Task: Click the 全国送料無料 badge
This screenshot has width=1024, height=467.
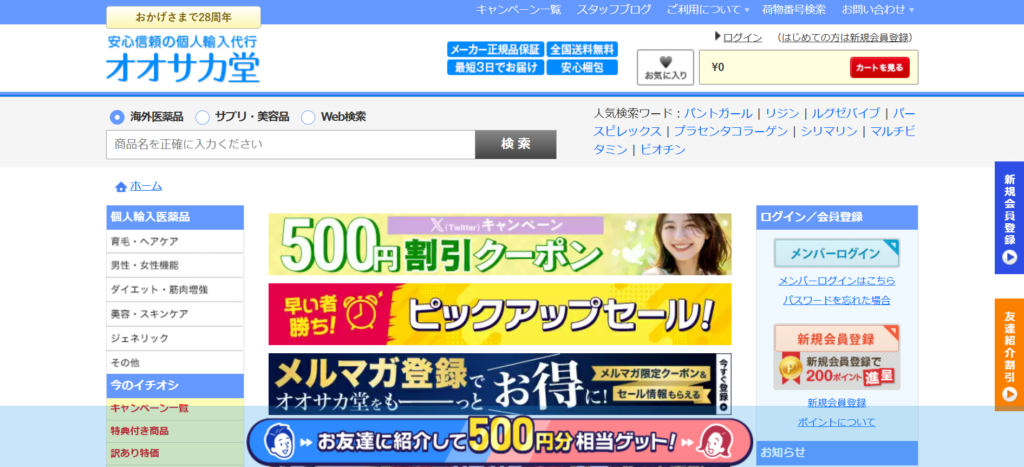Action: click(582, 50)
